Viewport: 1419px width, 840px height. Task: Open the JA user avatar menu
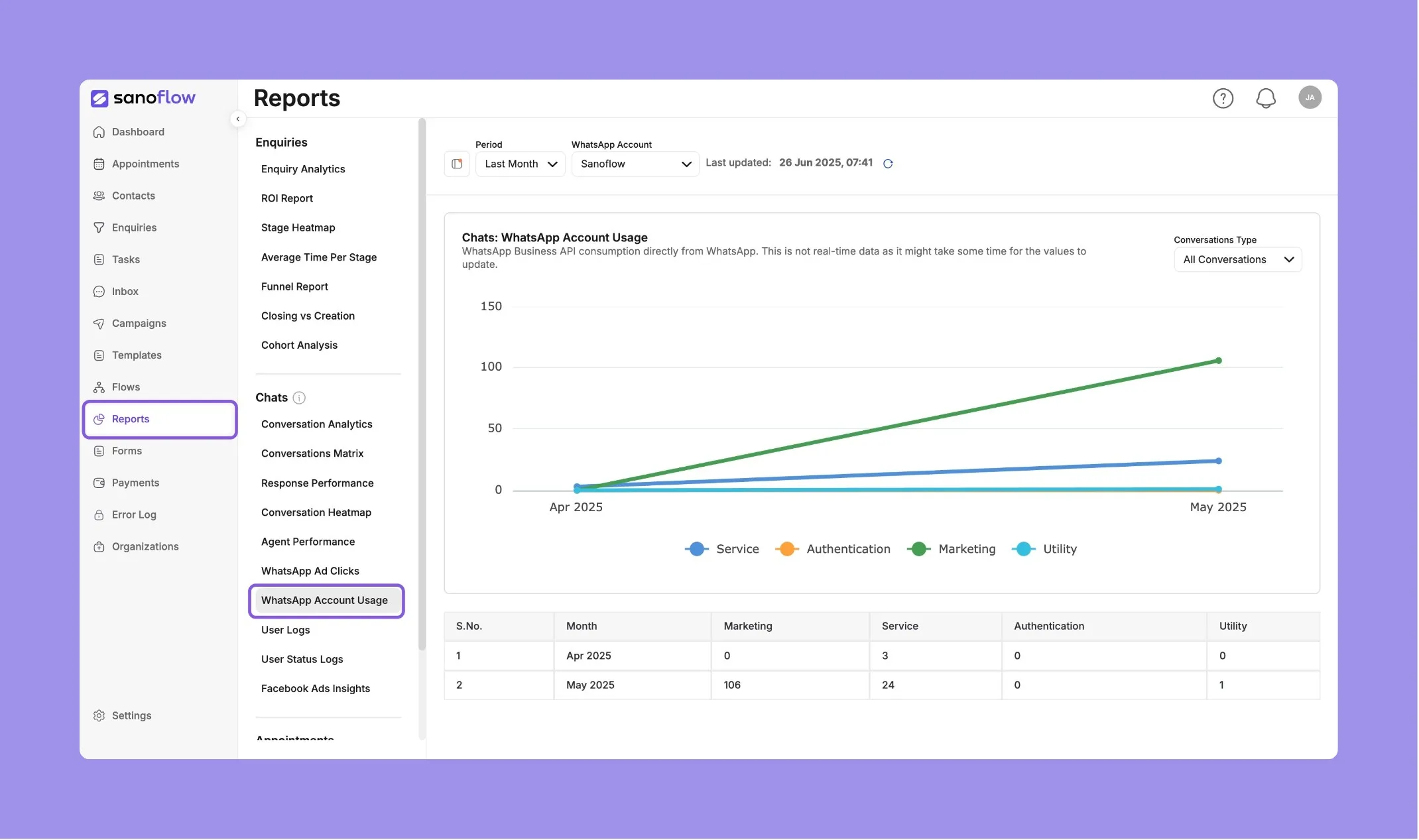[x=1311, y=97]
